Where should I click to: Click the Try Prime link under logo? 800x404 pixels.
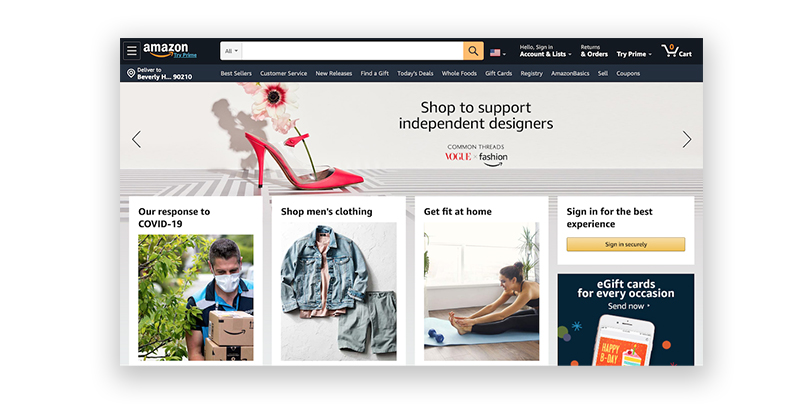(x=185, y=55)
